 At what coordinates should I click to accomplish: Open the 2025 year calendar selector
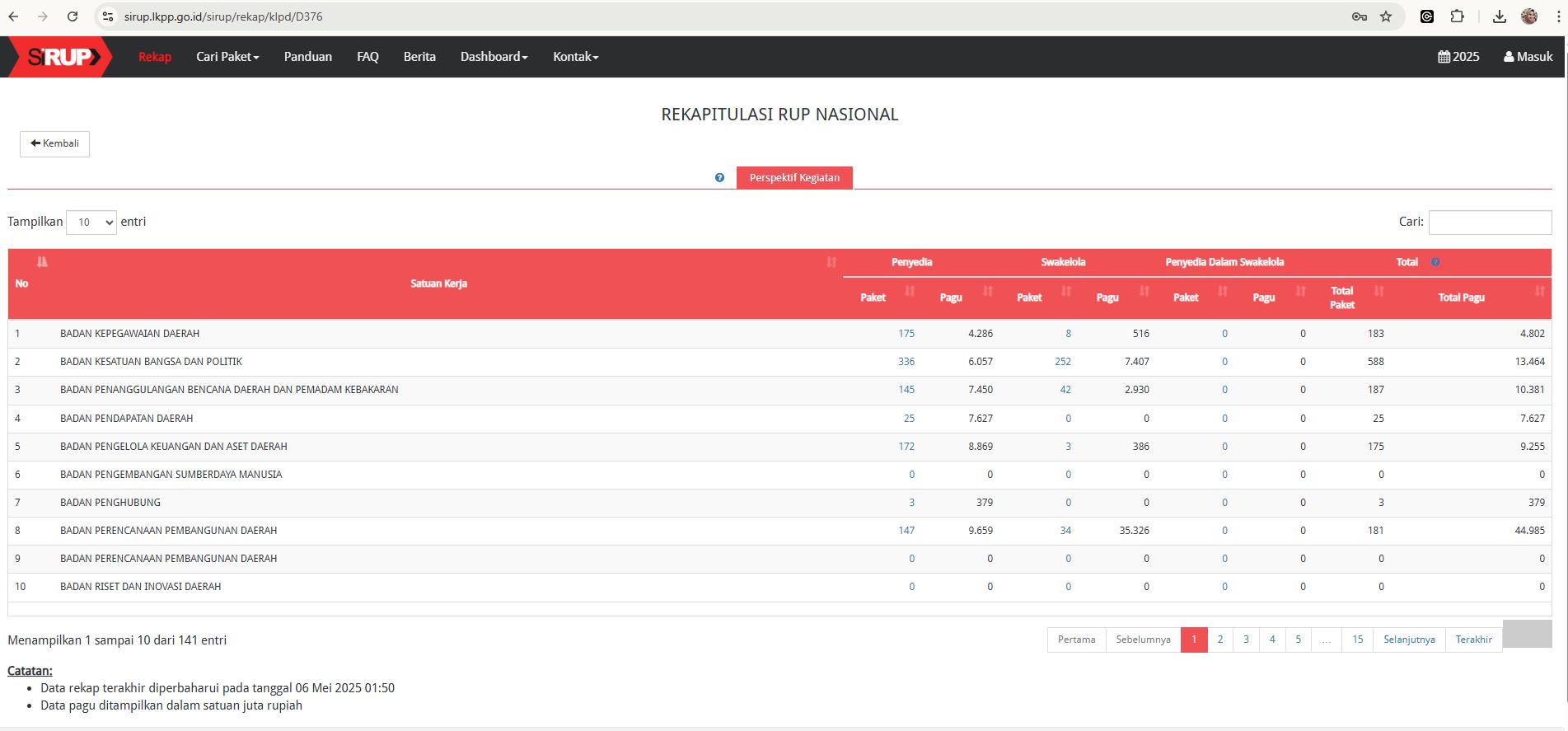[x=1458, y=57]
